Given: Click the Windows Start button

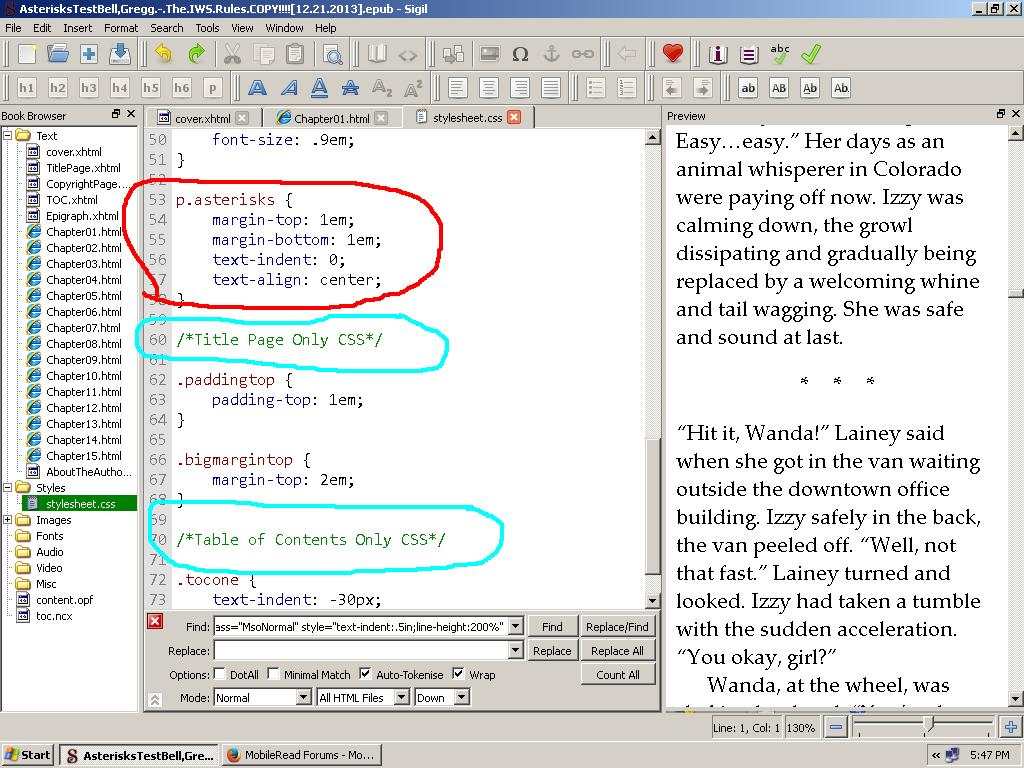Looking at the screenshot, I should 28,755.
